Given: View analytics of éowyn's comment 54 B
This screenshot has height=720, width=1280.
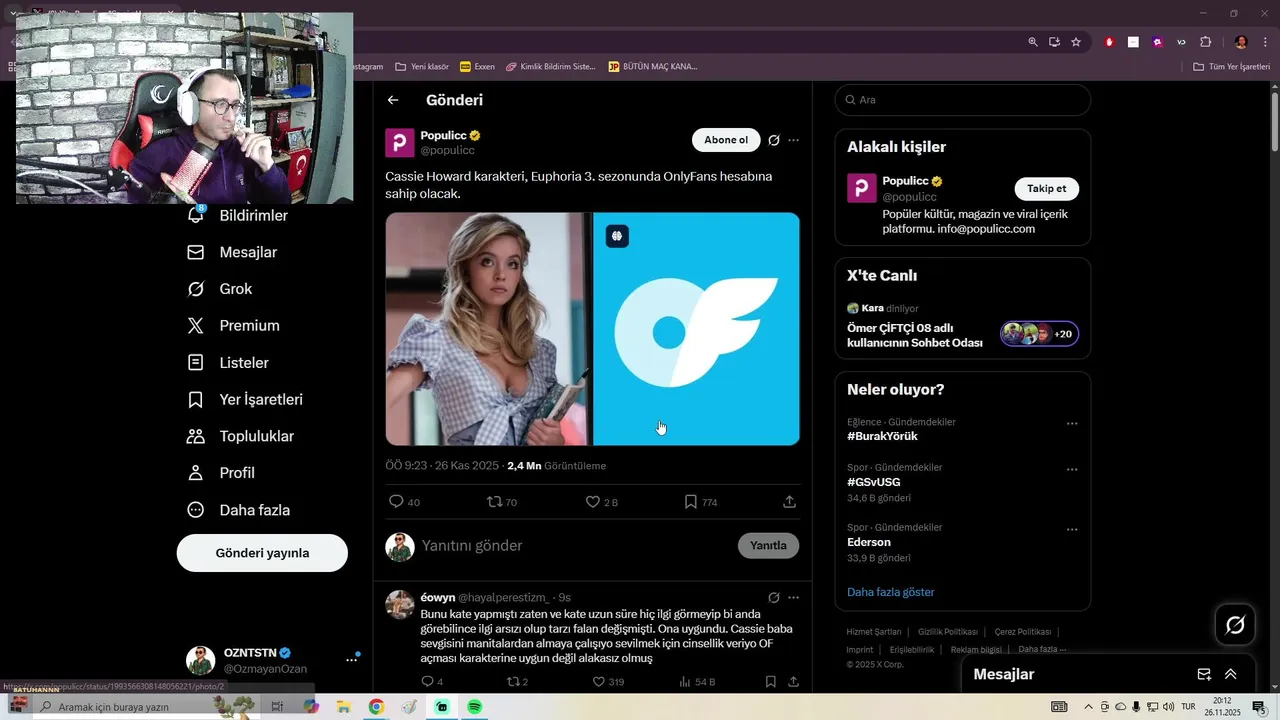Looking at the screenshot, I should click(x=696, y=682).
